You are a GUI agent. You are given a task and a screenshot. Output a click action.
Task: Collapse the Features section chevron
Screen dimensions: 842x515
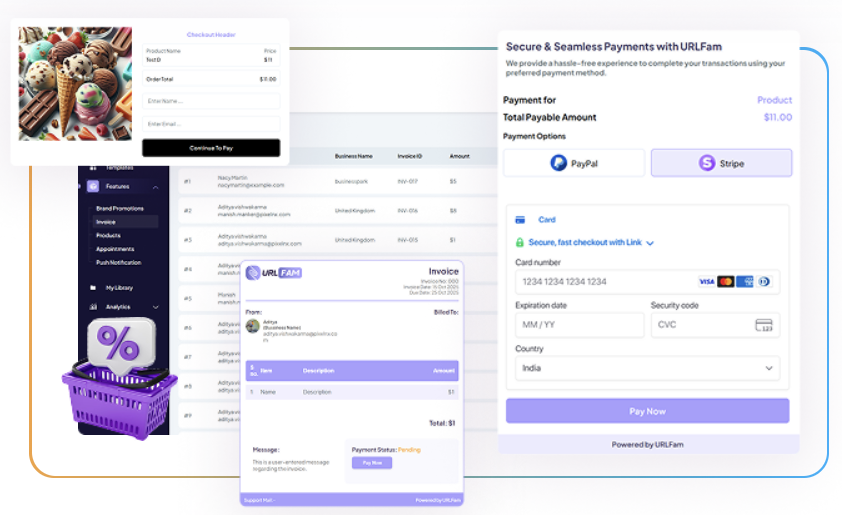[x=156, y=187]
